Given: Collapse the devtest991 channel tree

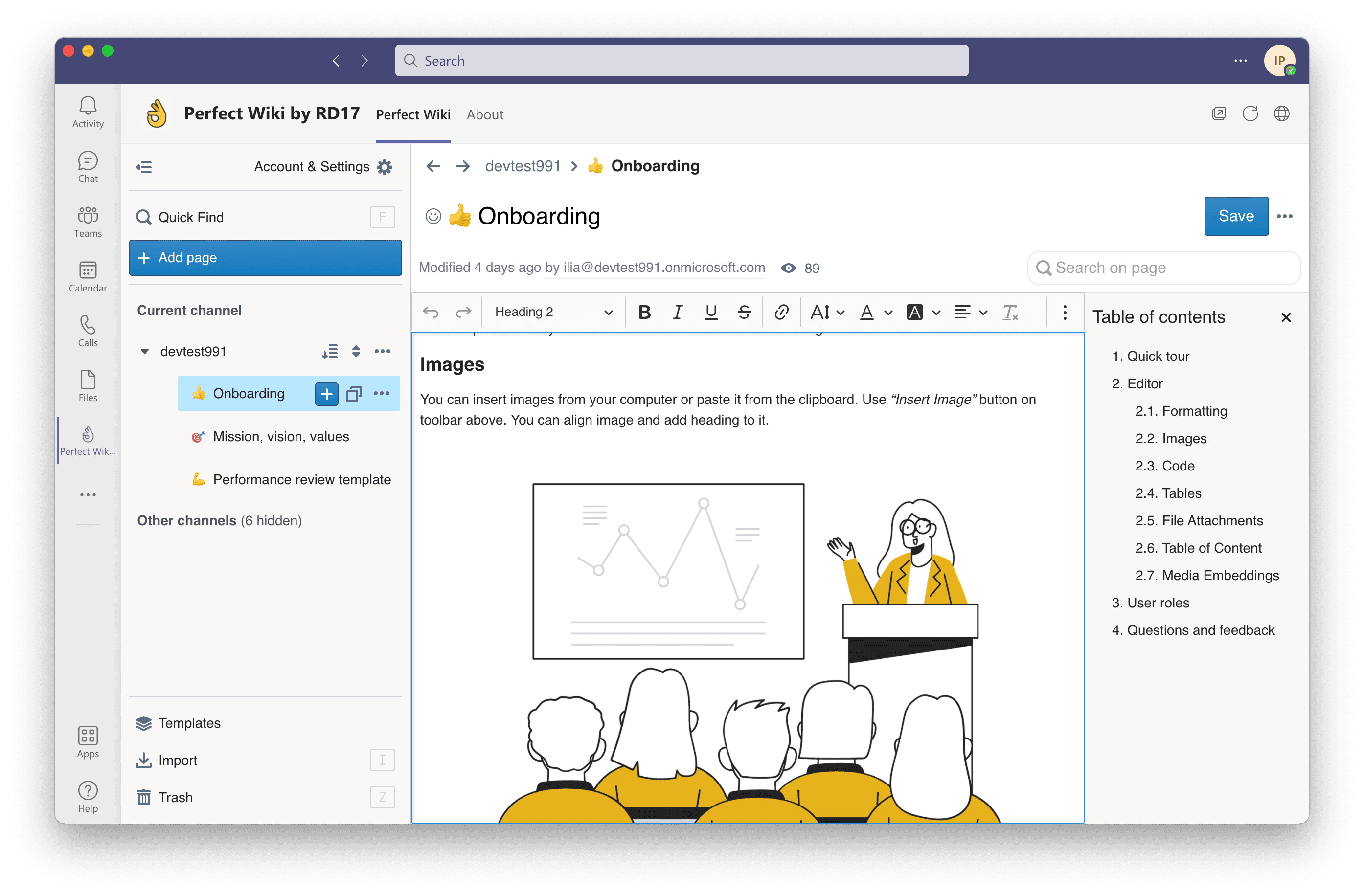Looking at the screenshot, I should point(144,351).
